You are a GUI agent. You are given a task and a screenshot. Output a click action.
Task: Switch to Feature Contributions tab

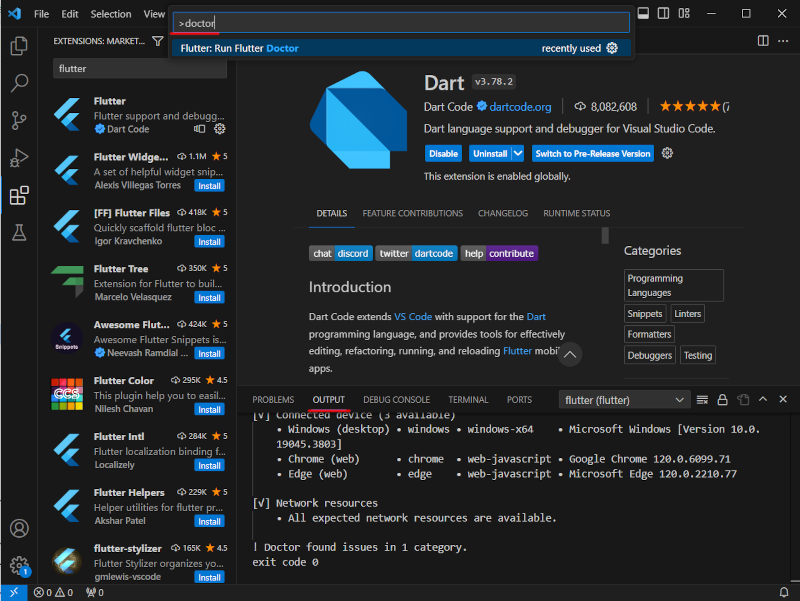(x=413, y=213)
